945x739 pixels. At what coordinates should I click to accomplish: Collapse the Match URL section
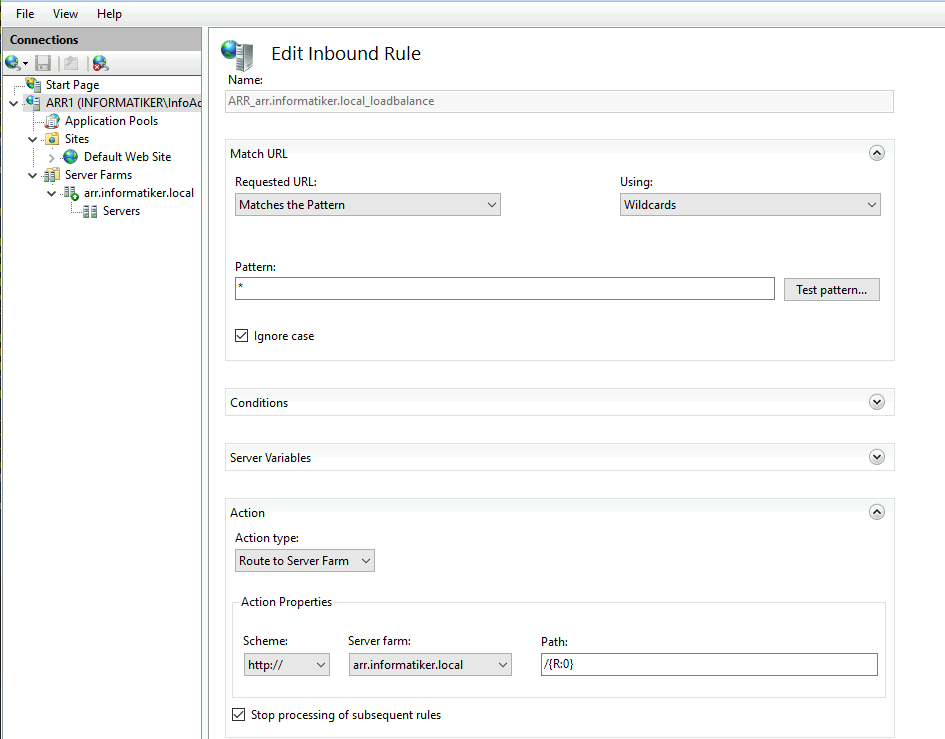[877, 153]
